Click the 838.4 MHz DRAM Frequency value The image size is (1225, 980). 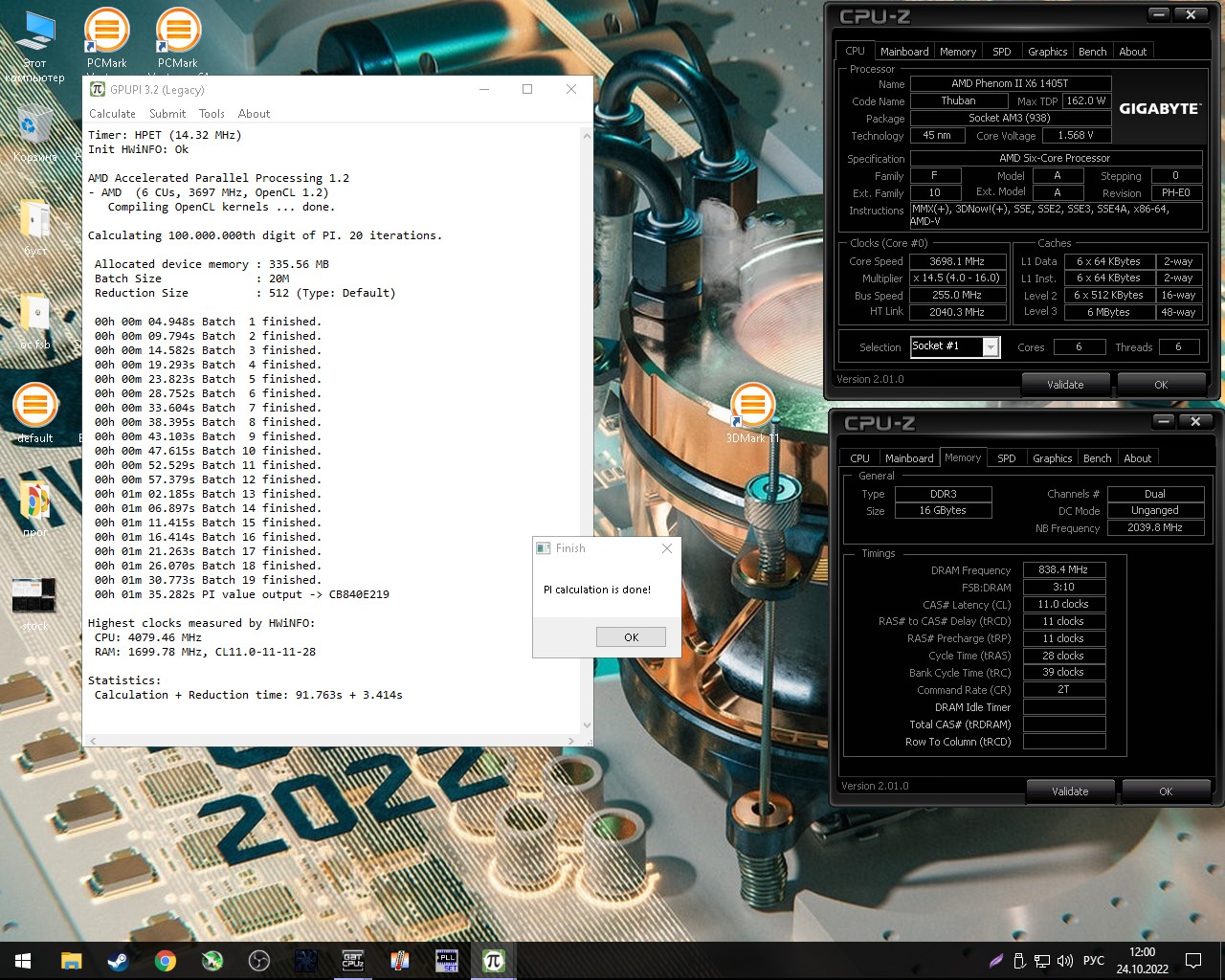point(1063,569)
